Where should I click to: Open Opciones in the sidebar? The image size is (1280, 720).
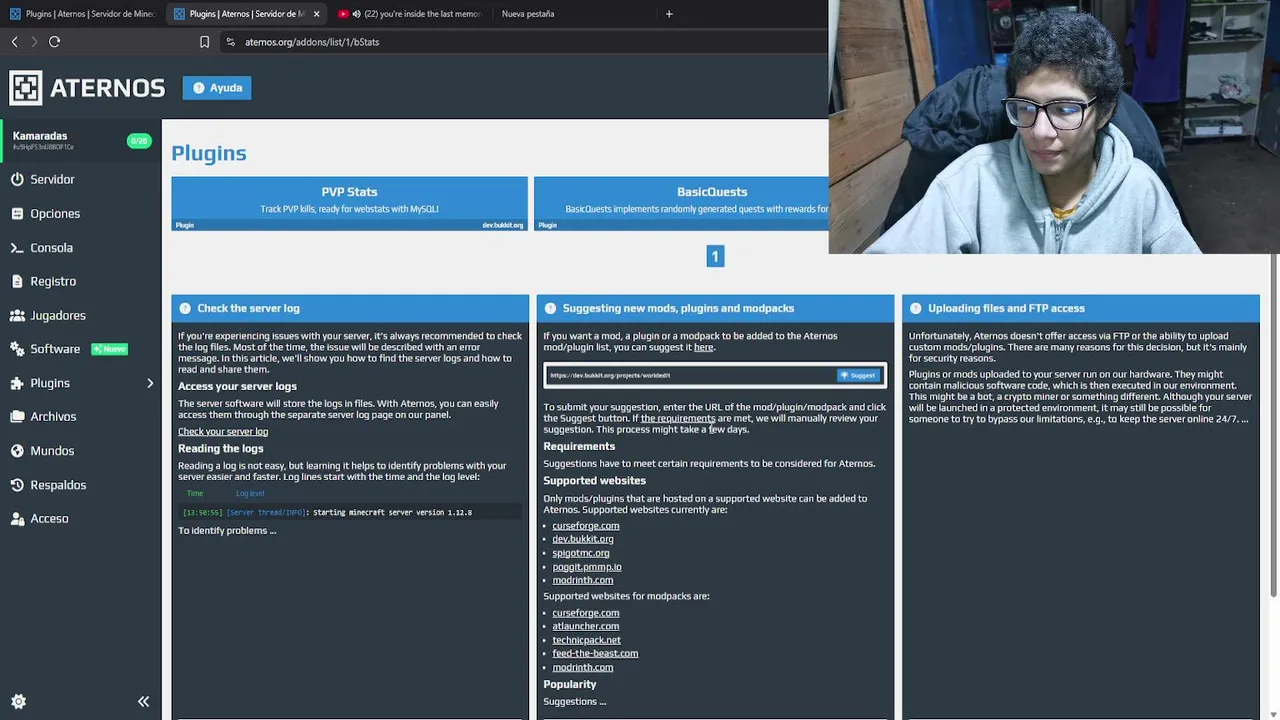pyautogui.click(x=55, y=213)
